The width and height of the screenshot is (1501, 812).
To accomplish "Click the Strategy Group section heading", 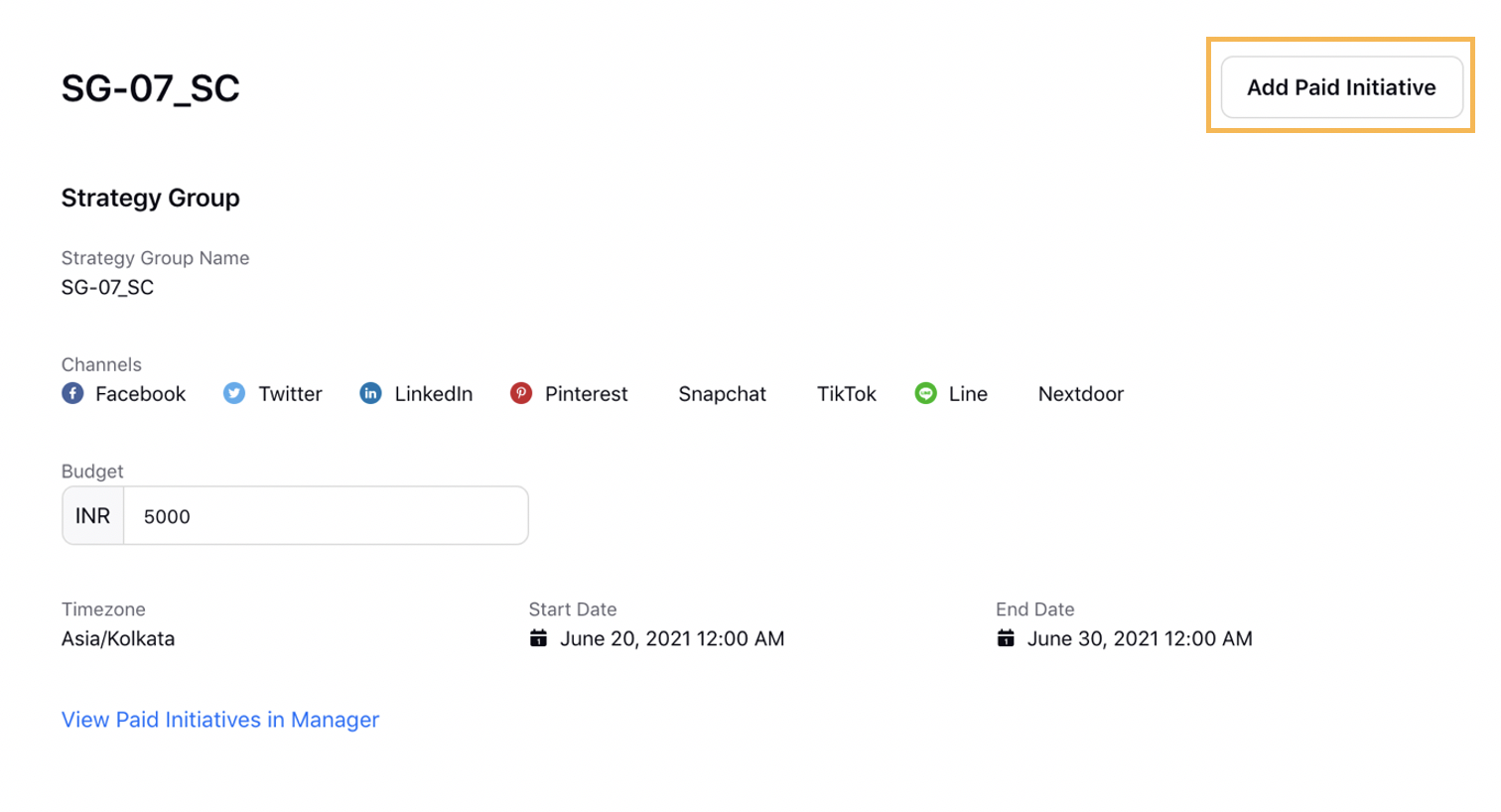I will click(151, 198).
